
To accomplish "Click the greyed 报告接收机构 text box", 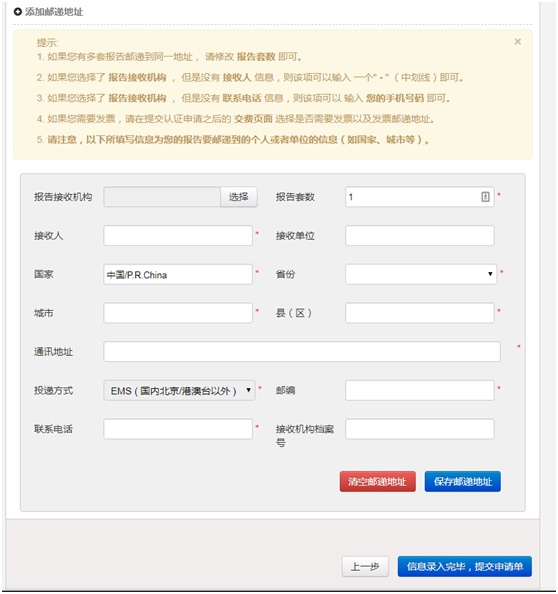I will pyautogui.click(x=162, y=197).
